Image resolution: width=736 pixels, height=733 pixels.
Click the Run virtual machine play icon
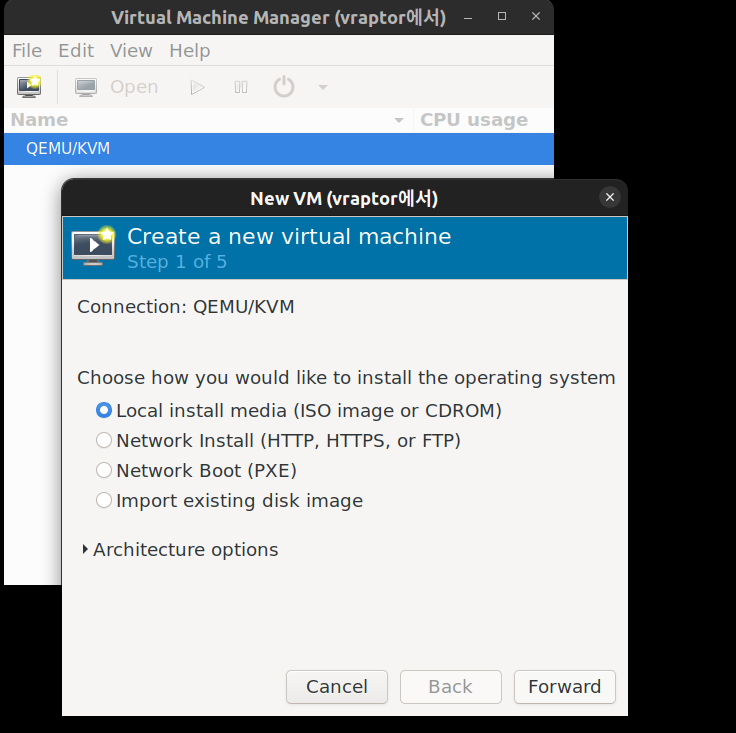(x=197, y=87)
